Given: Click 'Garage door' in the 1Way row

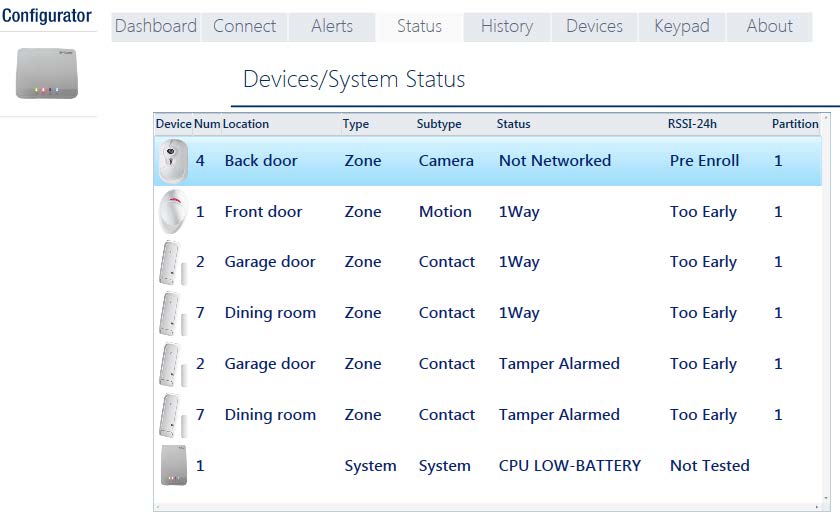Looking at the screenshot, I should (270, 262).
